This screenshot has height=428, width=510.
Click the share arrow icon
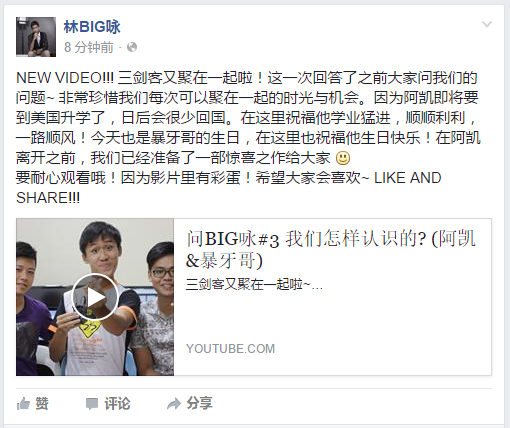click(x=174, y=404)
